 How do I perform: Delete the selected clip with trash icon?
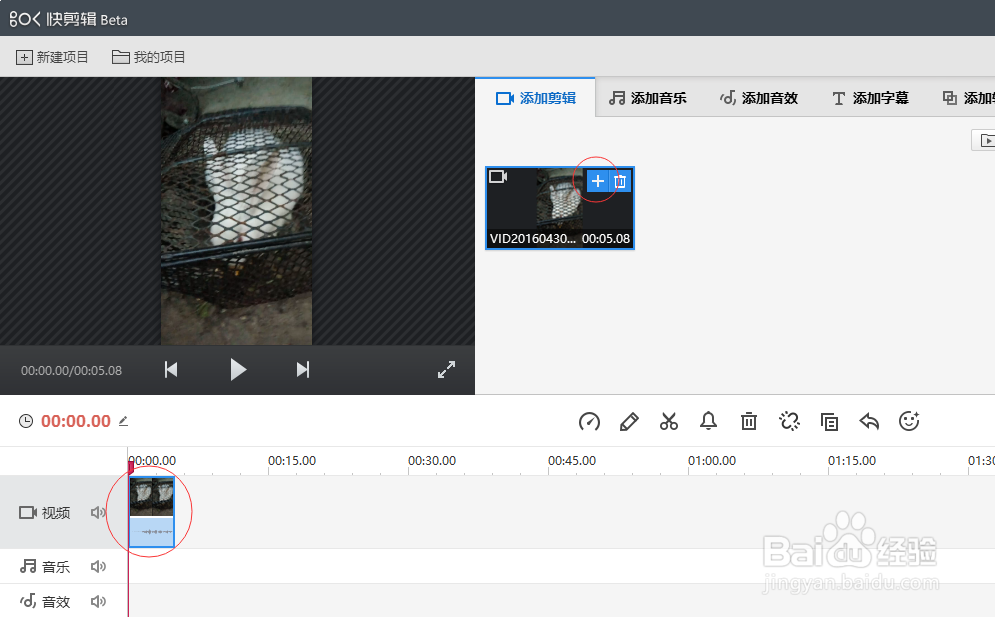(x=749, y=421)
